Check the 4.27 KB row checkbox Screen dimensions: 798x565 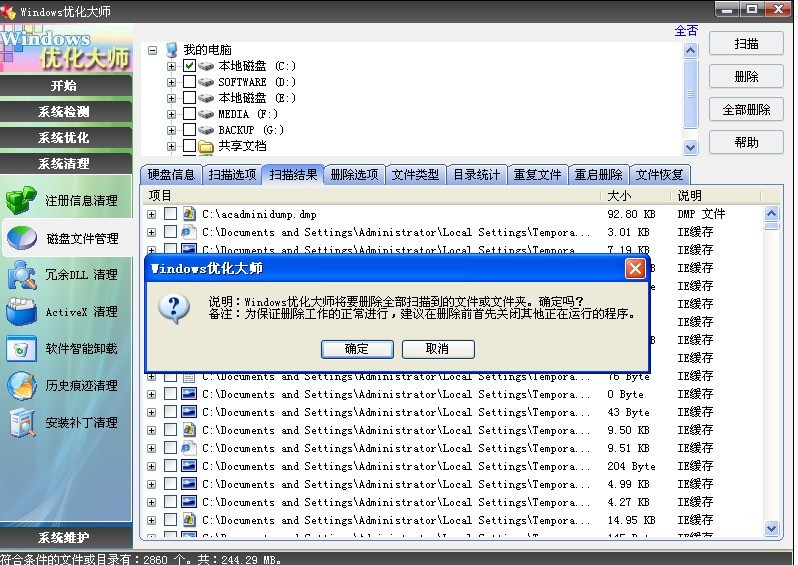pos(170,502)
